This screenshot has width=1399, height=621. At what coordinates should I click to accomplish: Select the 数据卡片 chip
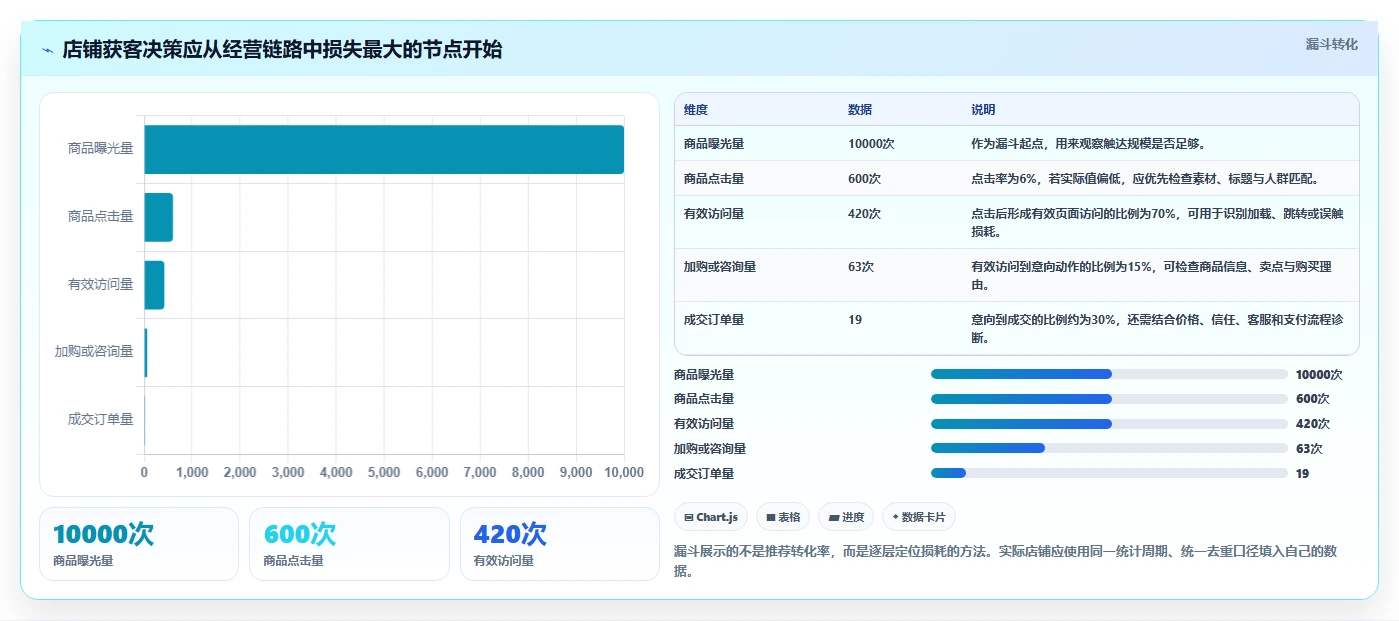(x=919, y=517)
